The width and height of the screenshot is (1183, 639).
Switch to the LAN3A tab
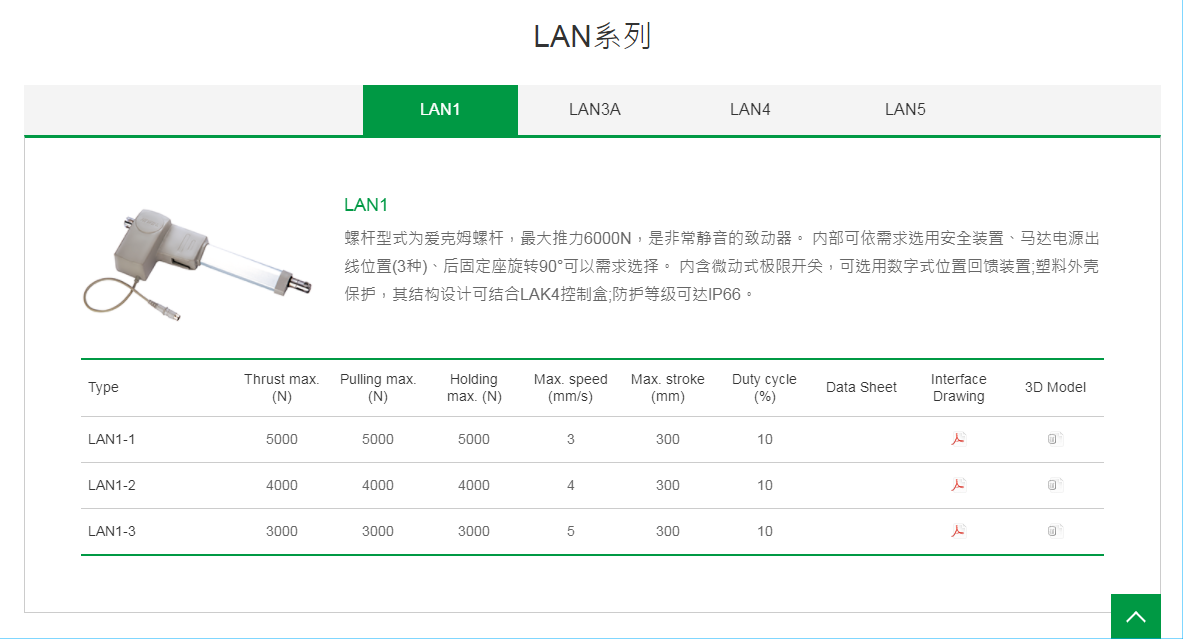click(595, 110)
